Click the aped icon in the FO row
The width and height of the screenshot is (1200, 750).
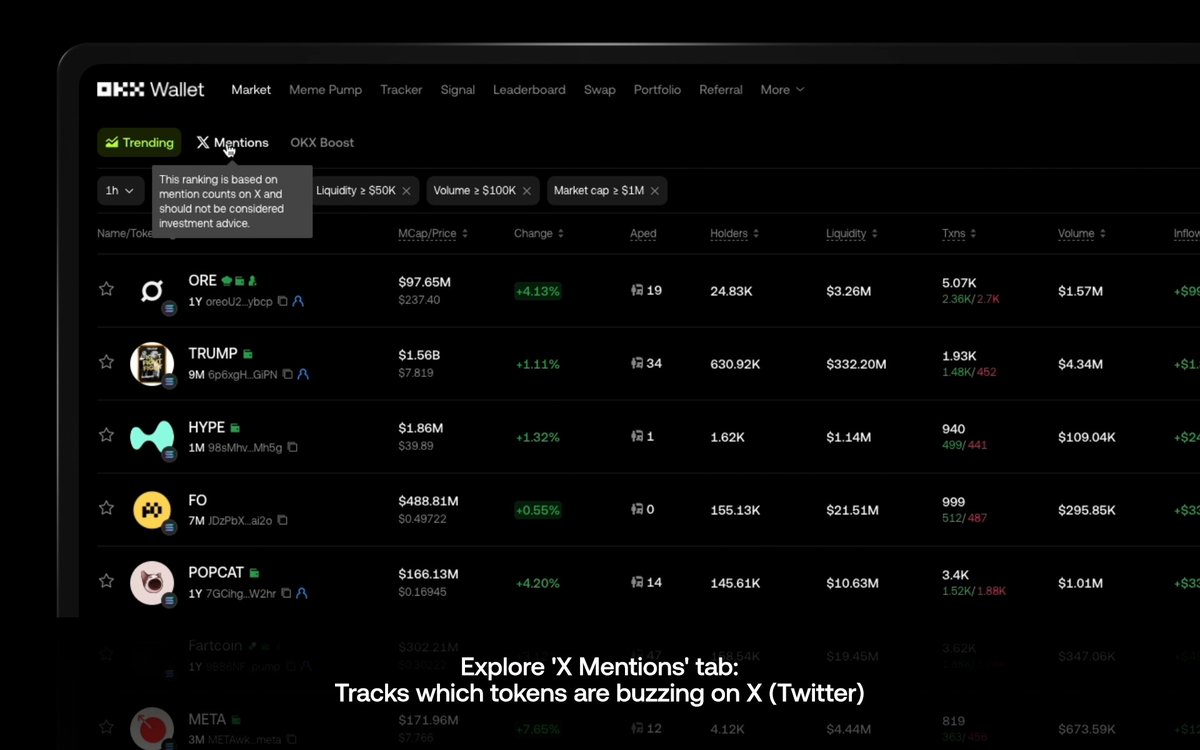tap(636, 509)
